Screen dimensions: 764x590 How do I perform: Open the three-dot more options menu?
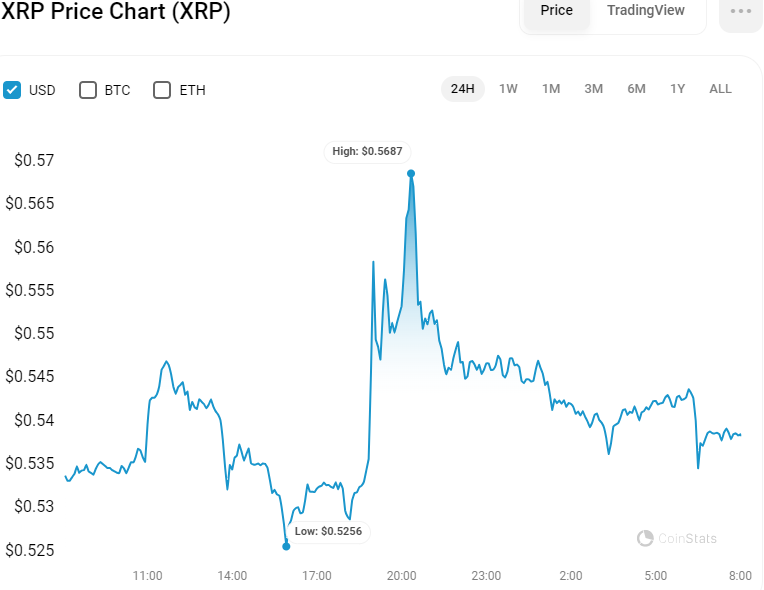pos(741,12)
